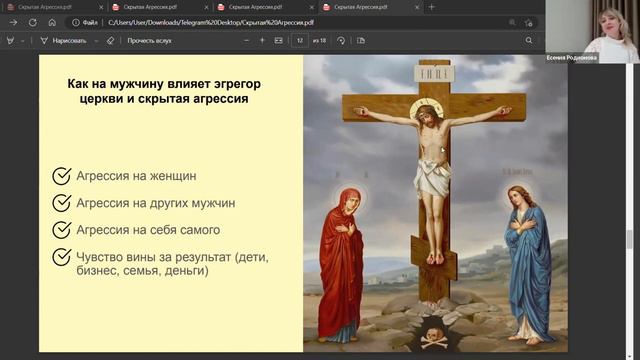The height and width of the screenshot is (360, 640).
Task: Open a new browser tab
Action: click(431, 7)
